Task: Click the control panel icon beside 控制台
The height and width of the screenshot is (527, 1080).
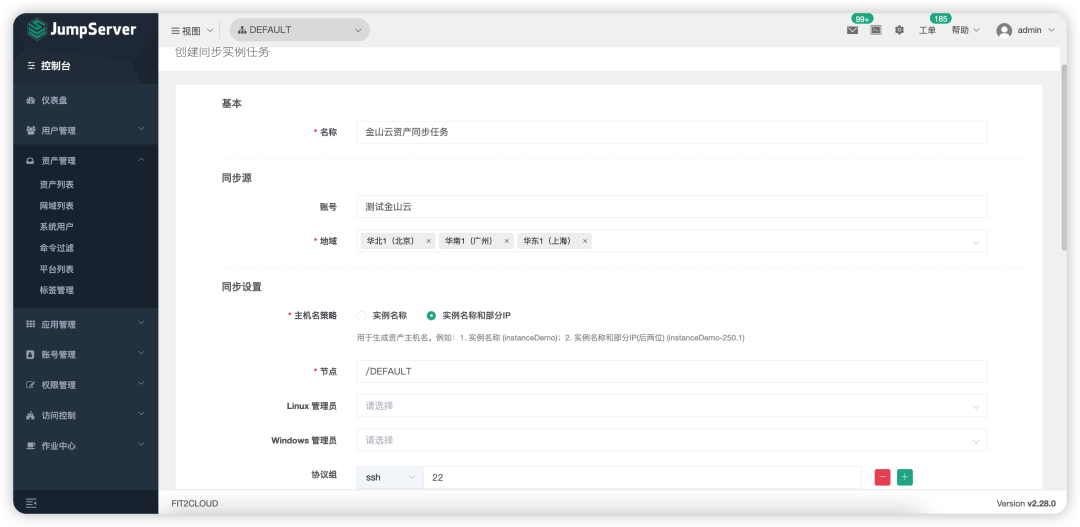Action: point(30,66)
